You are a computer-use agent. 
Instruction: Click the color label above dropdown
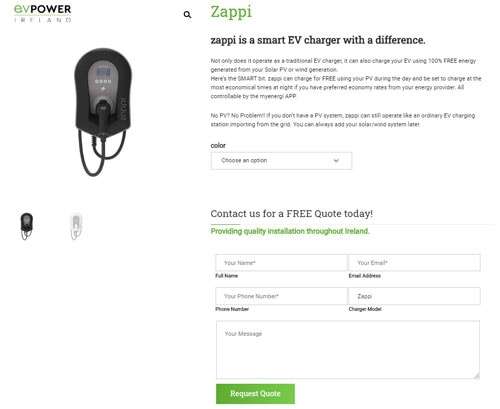coord(218,145)
